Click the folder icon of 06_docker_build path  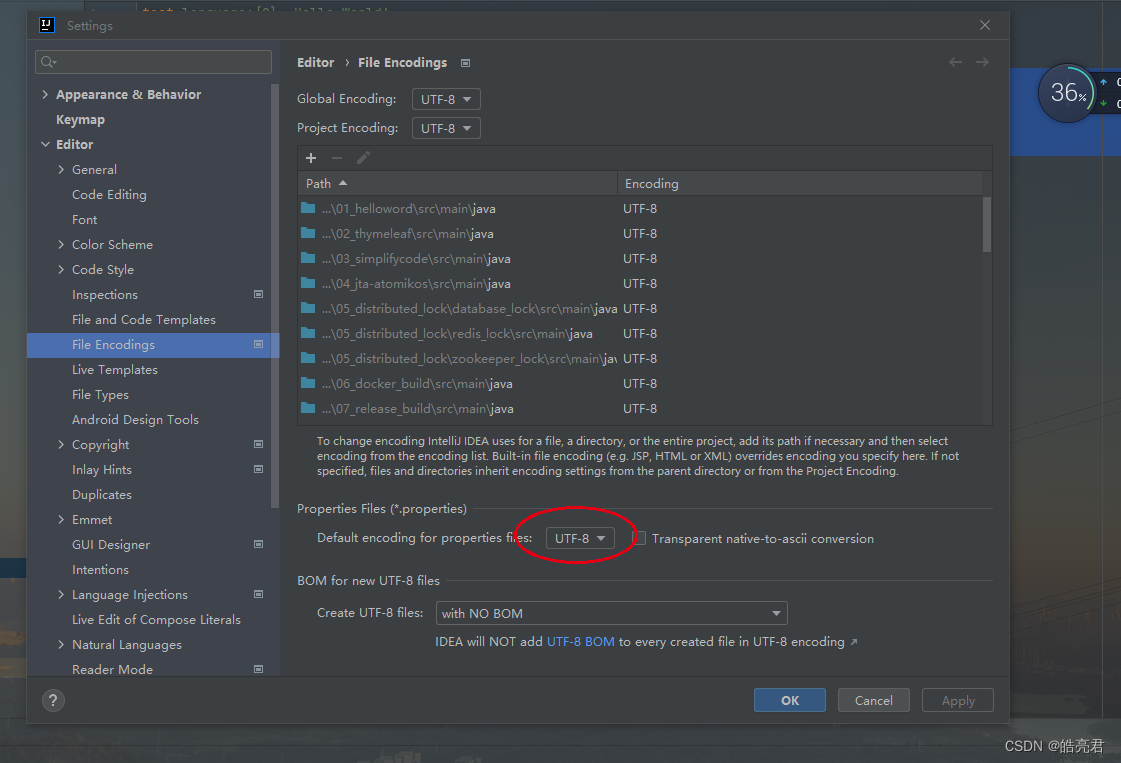coord(308,383)
